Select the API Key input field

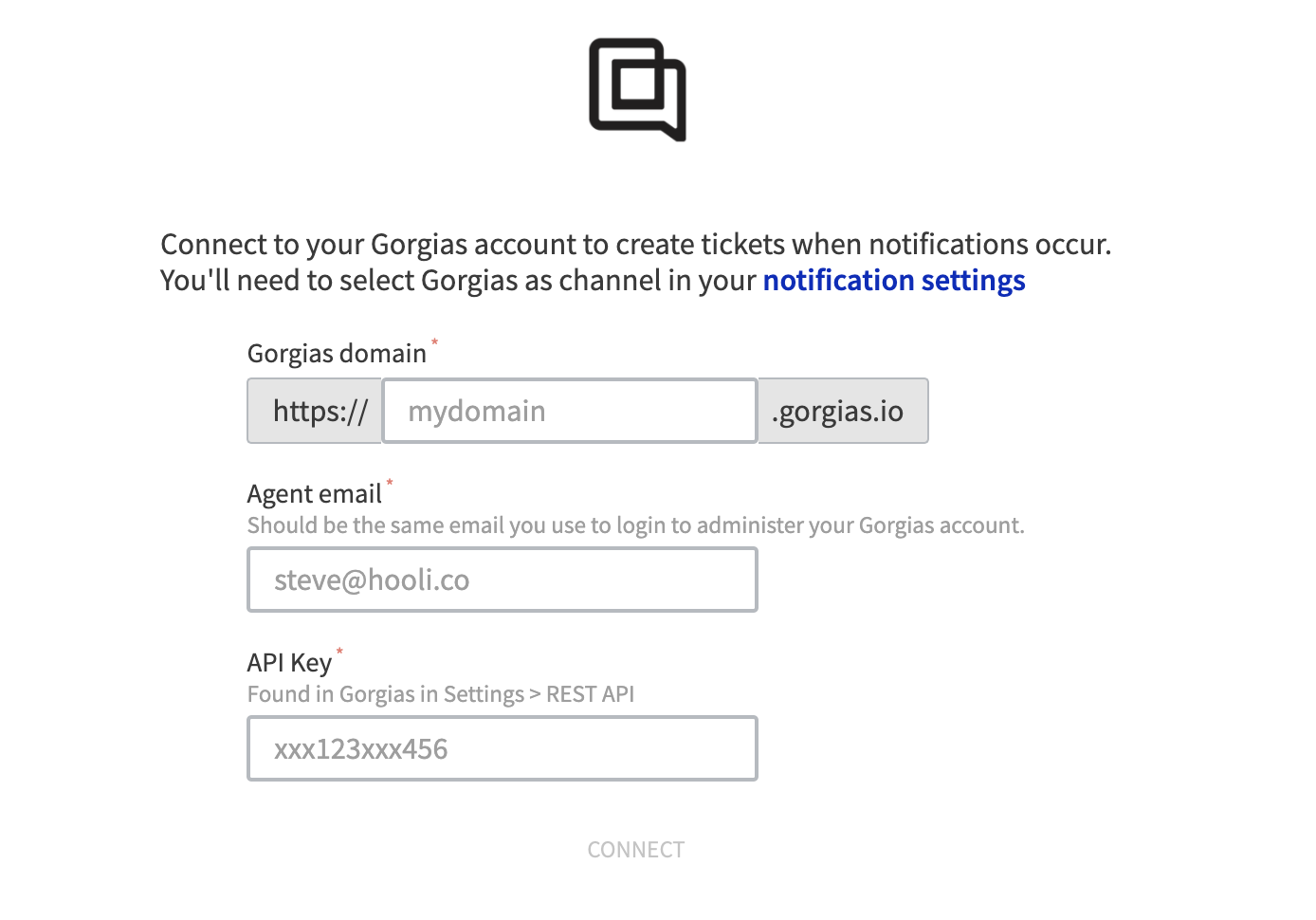(x=503, y=748)
